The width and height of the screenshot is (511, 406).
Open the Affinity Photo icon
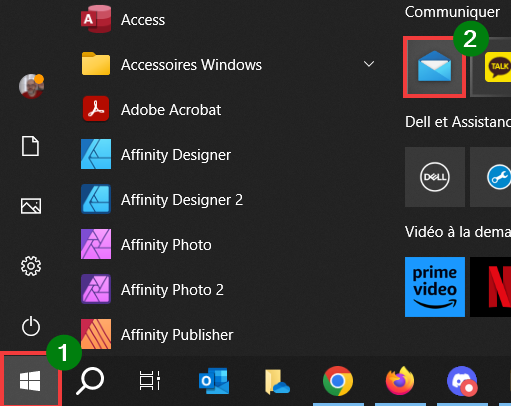pos(96,244)
